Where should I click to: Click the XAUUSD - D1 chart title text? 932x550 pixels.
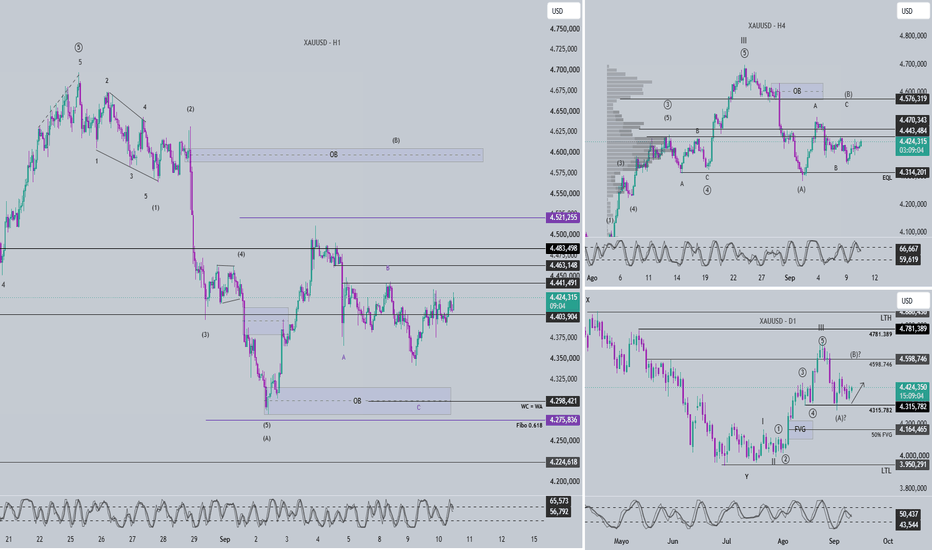click(x=777, y=321)
